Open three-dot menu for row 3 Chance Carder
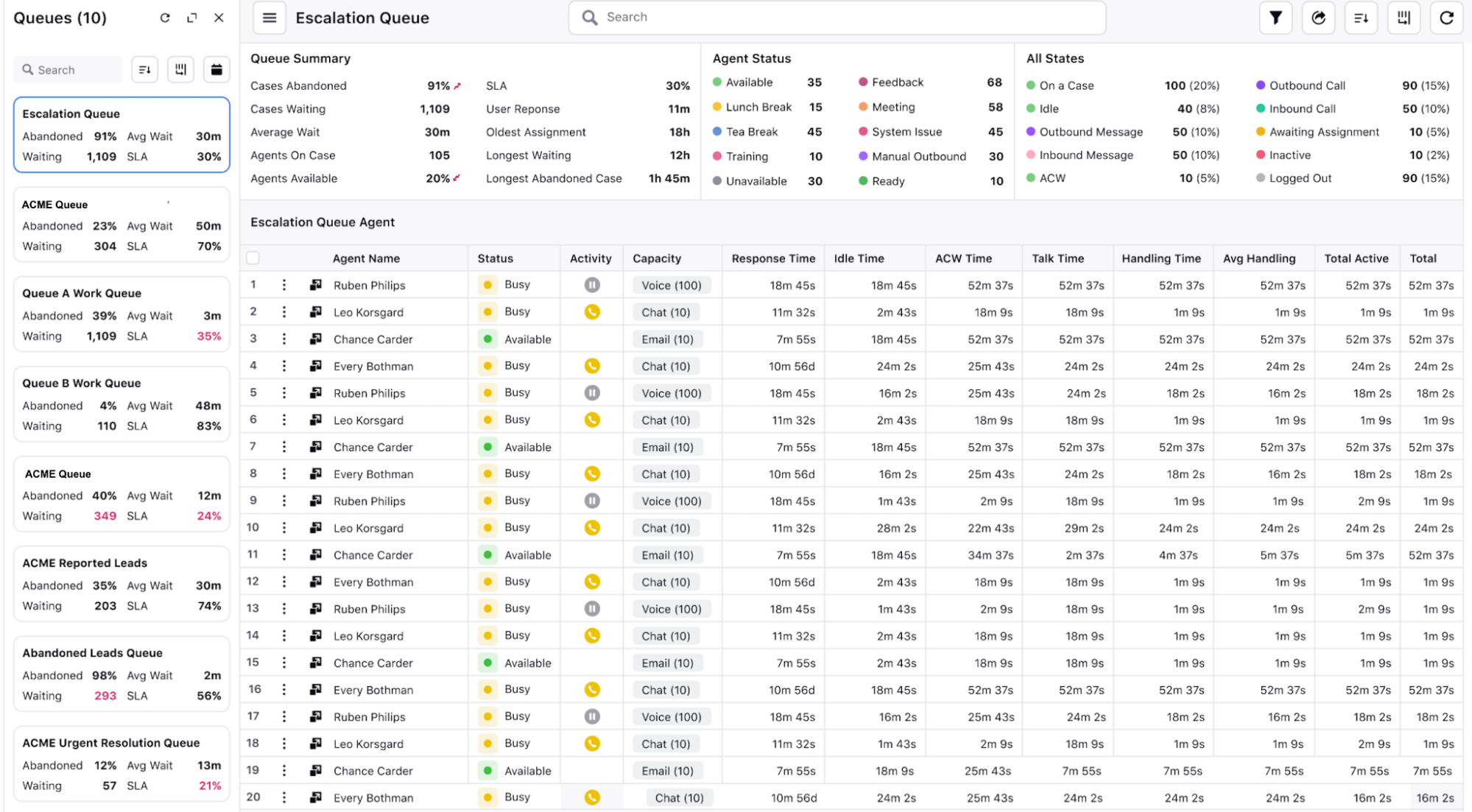 [284, 339]
